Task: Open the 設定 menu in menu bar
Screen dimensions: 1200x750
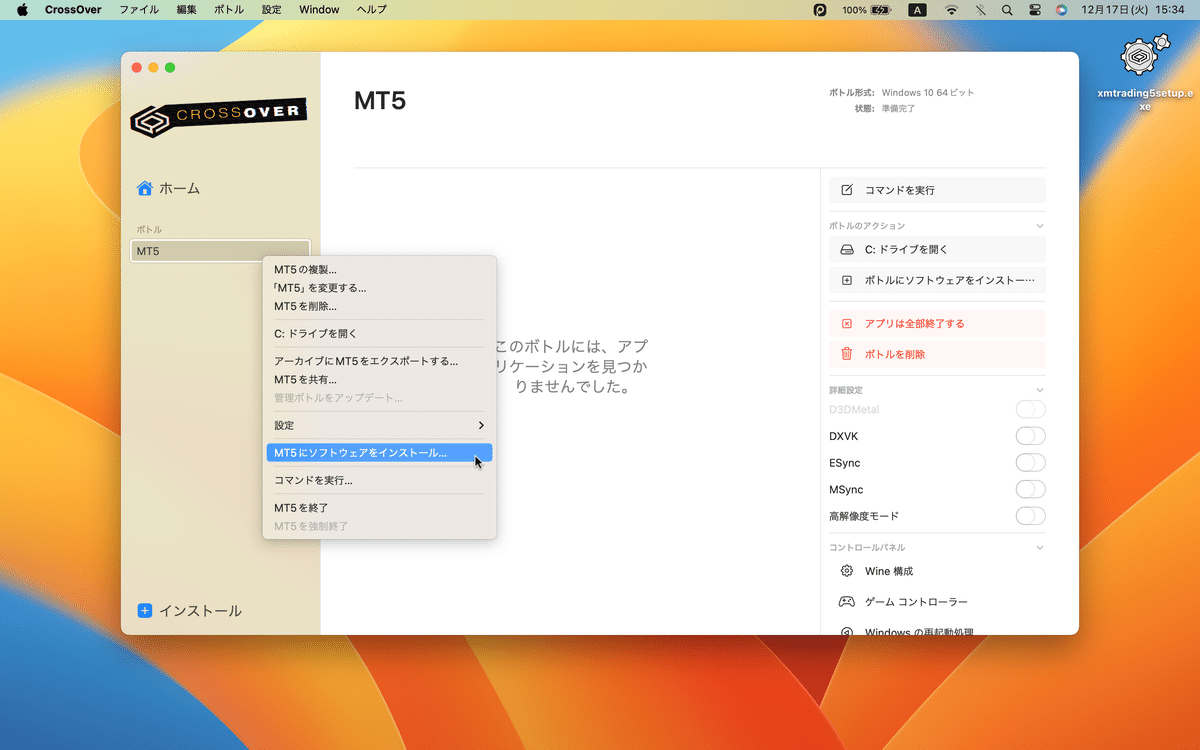Action: 271,10
